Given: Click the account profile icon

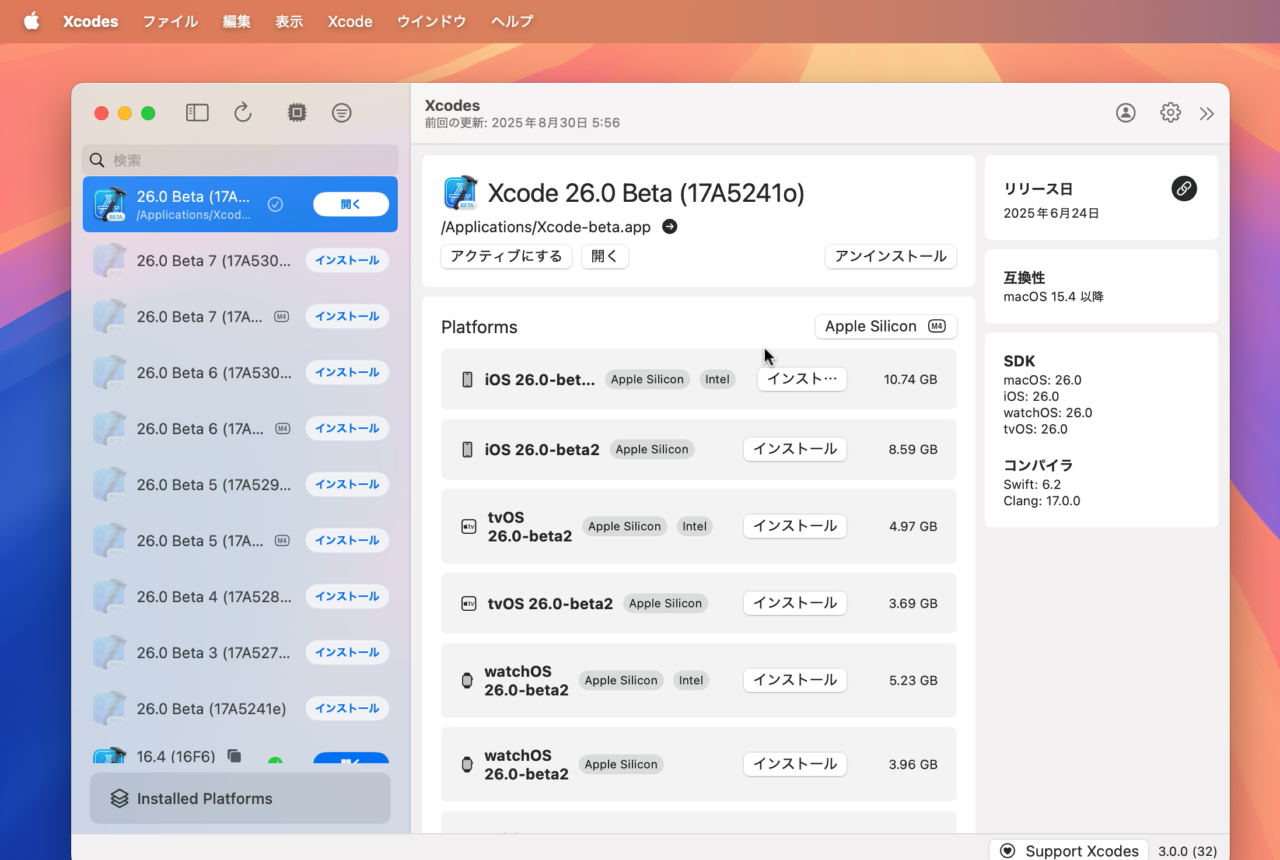Looking at the screenshot, I should click(x=1125, y=112).
